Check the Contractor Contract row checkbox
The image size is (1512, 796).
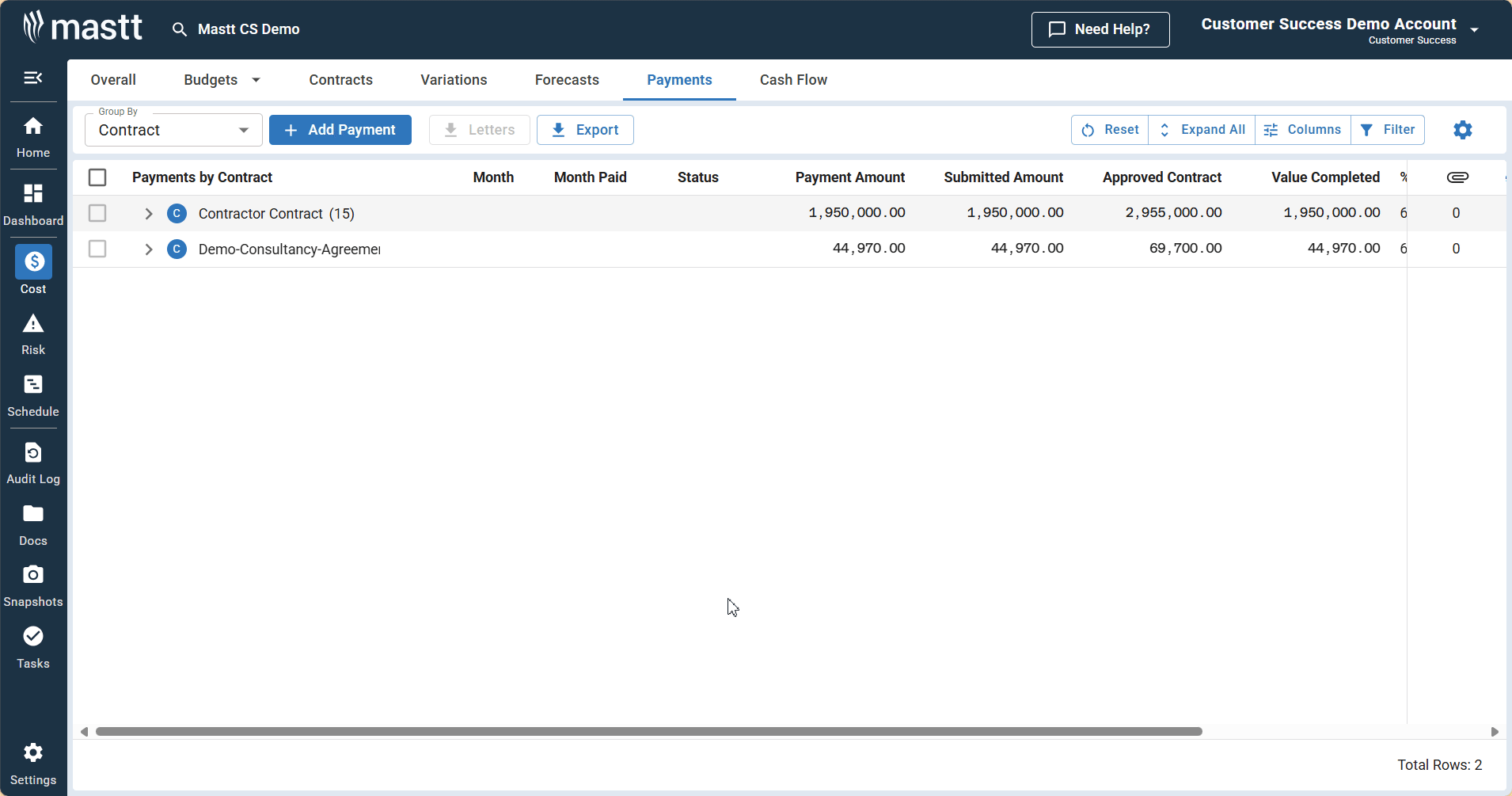coord(97,213)
